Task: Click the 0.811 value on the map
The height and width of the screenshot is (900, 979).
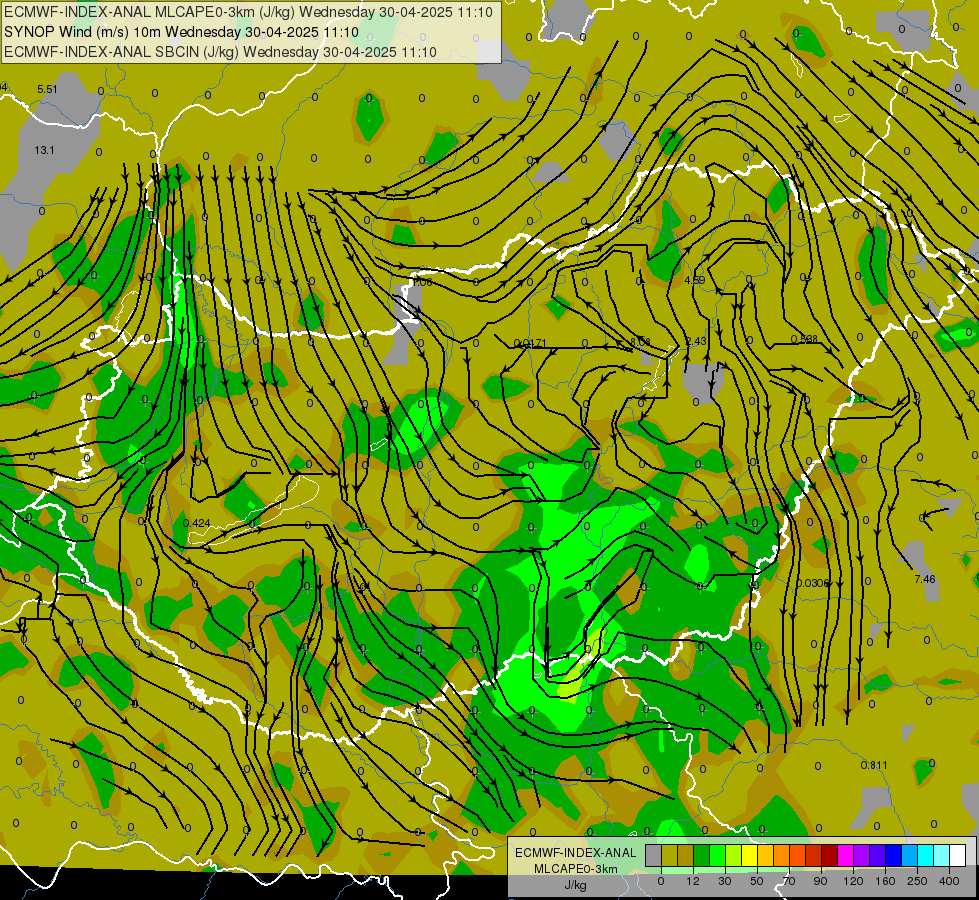Action: tap(873, 765)
